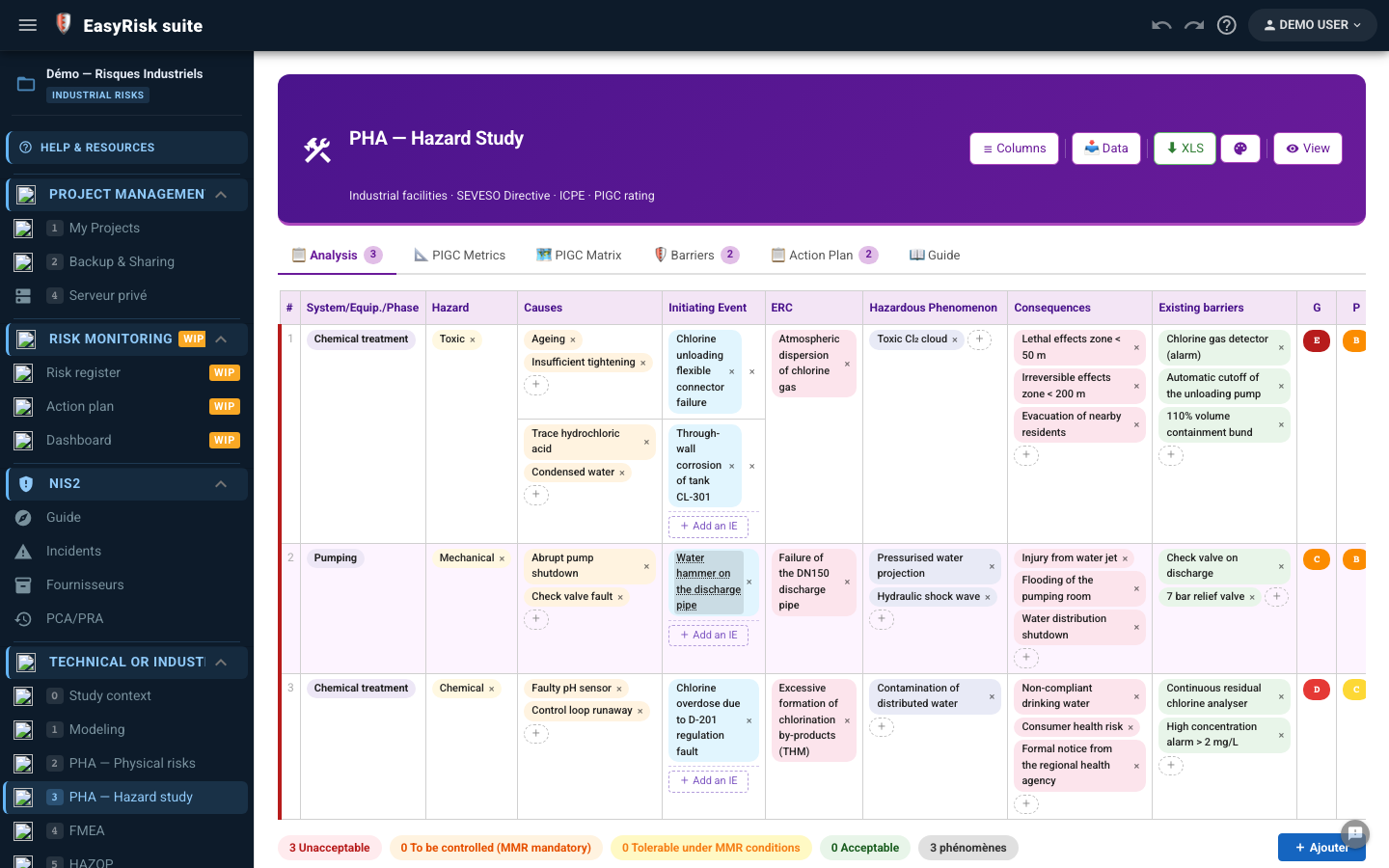This screenshot has height=868, width=1389.
Task: Remove the Mechanical hazard chip
Action: coord(502,558)
